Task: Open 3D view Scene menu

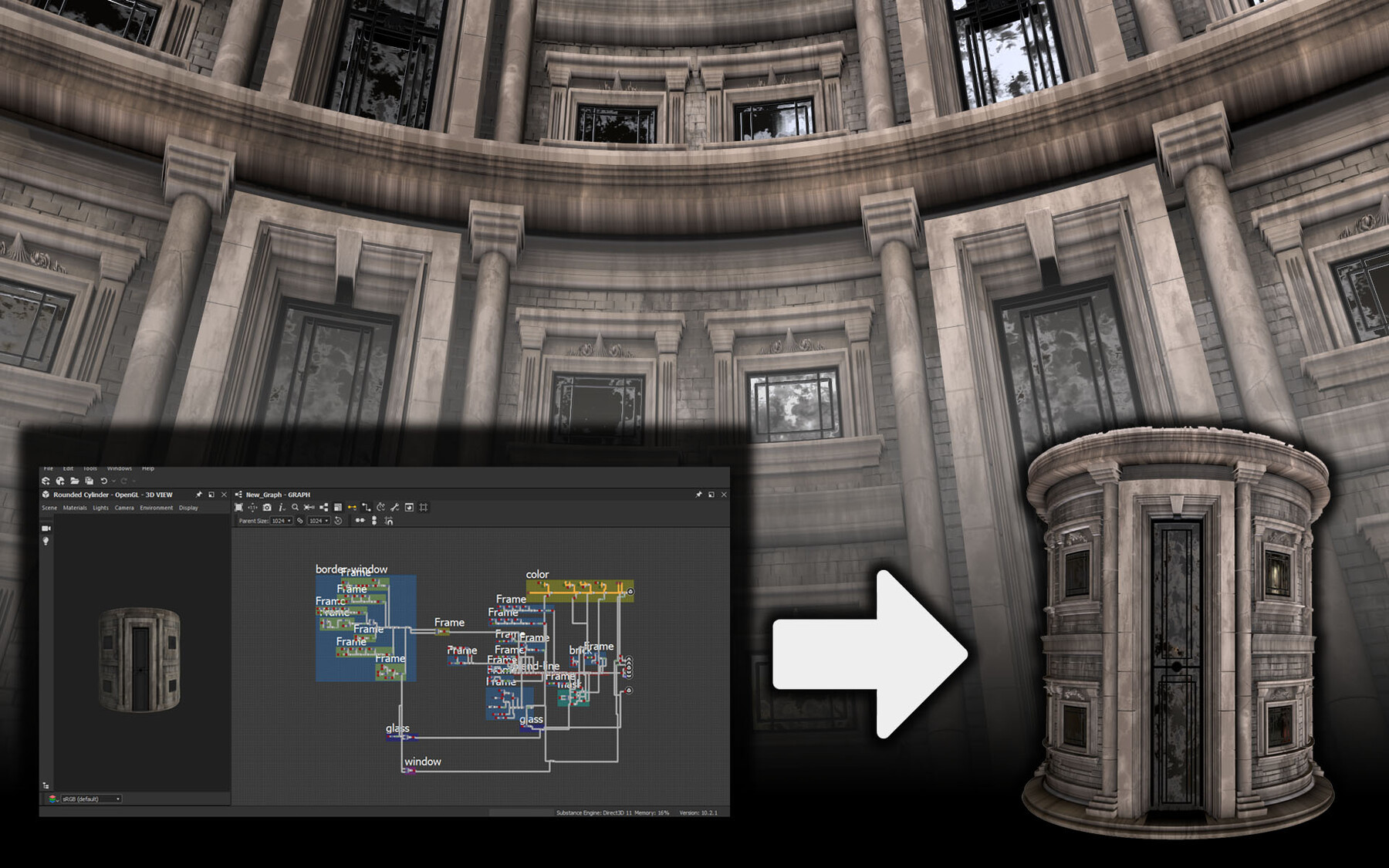Action: pos(49,508)
